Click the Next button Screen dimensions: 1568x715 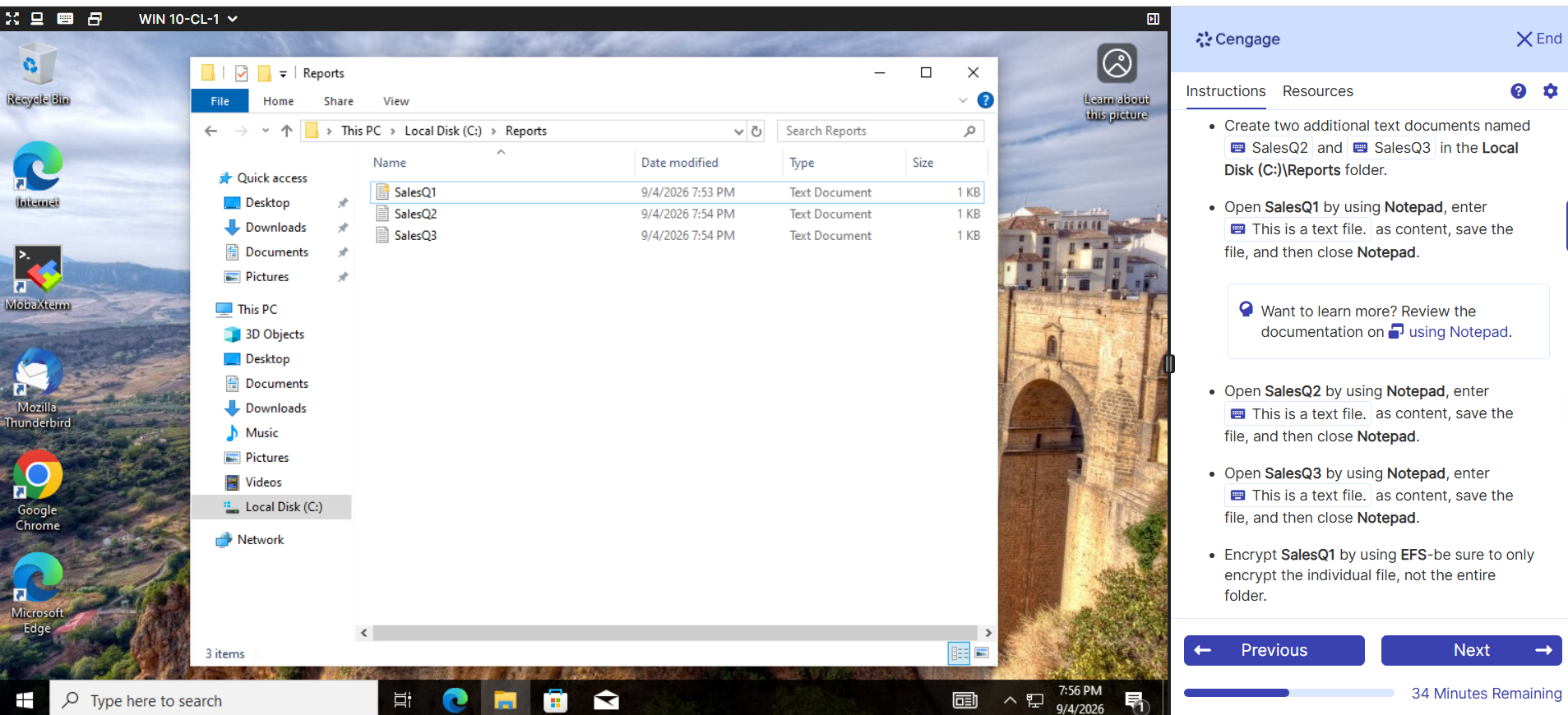pyautogui.click(x=1471, y=650)
